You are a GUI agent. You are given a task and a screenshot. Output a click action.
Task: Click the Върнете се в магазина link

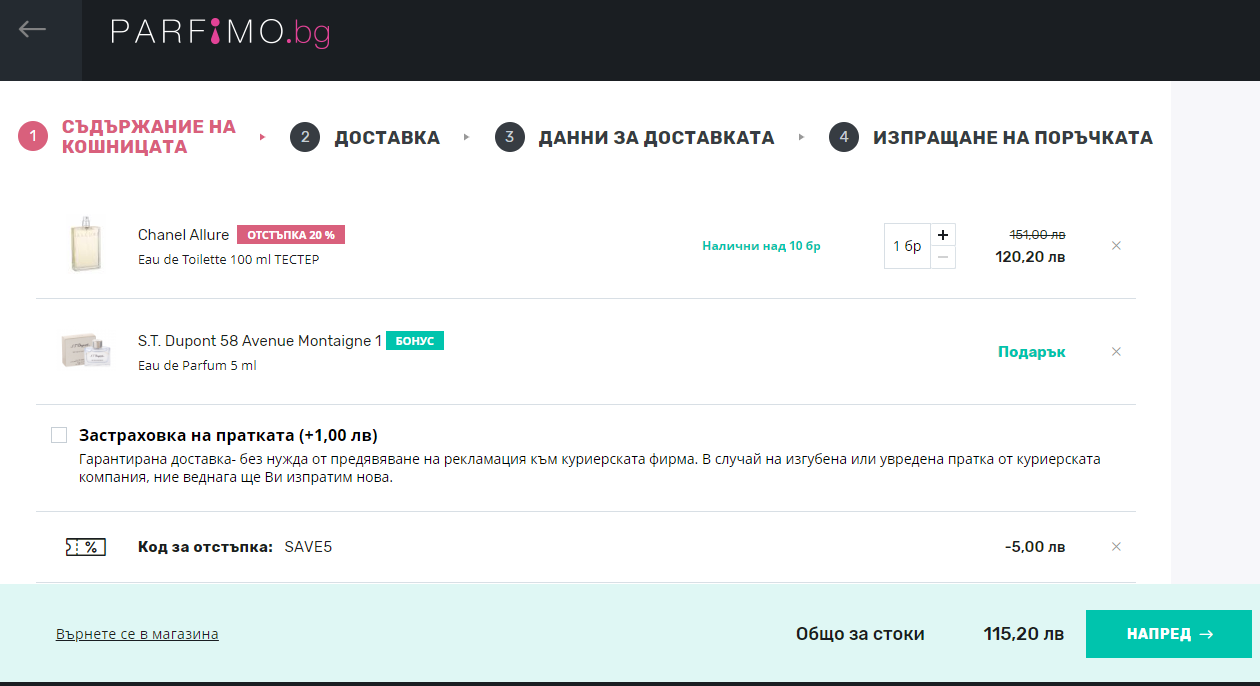coord(137,634)
